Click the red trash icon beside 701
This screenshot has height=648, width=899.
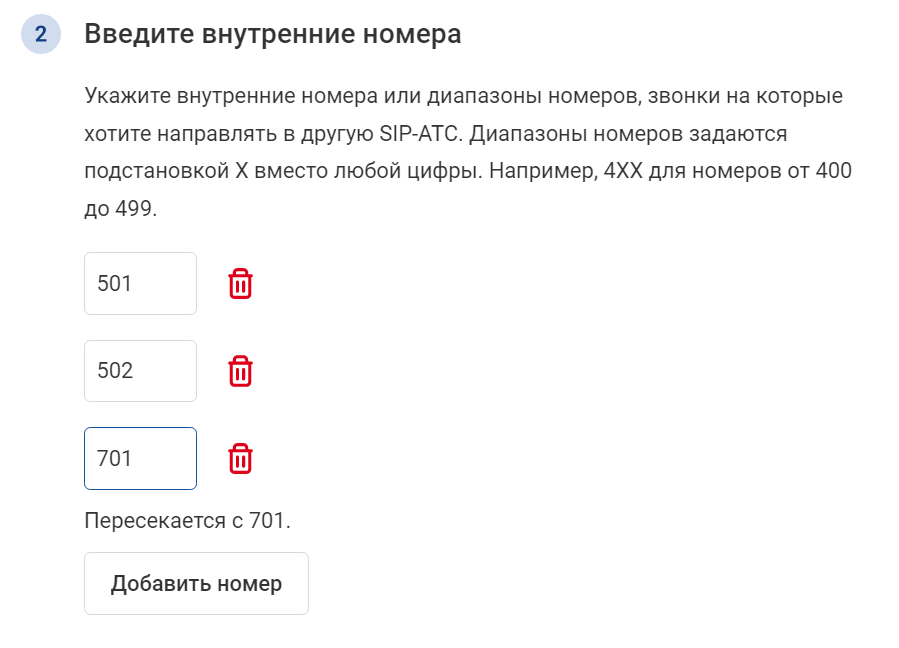click(240, 459)
